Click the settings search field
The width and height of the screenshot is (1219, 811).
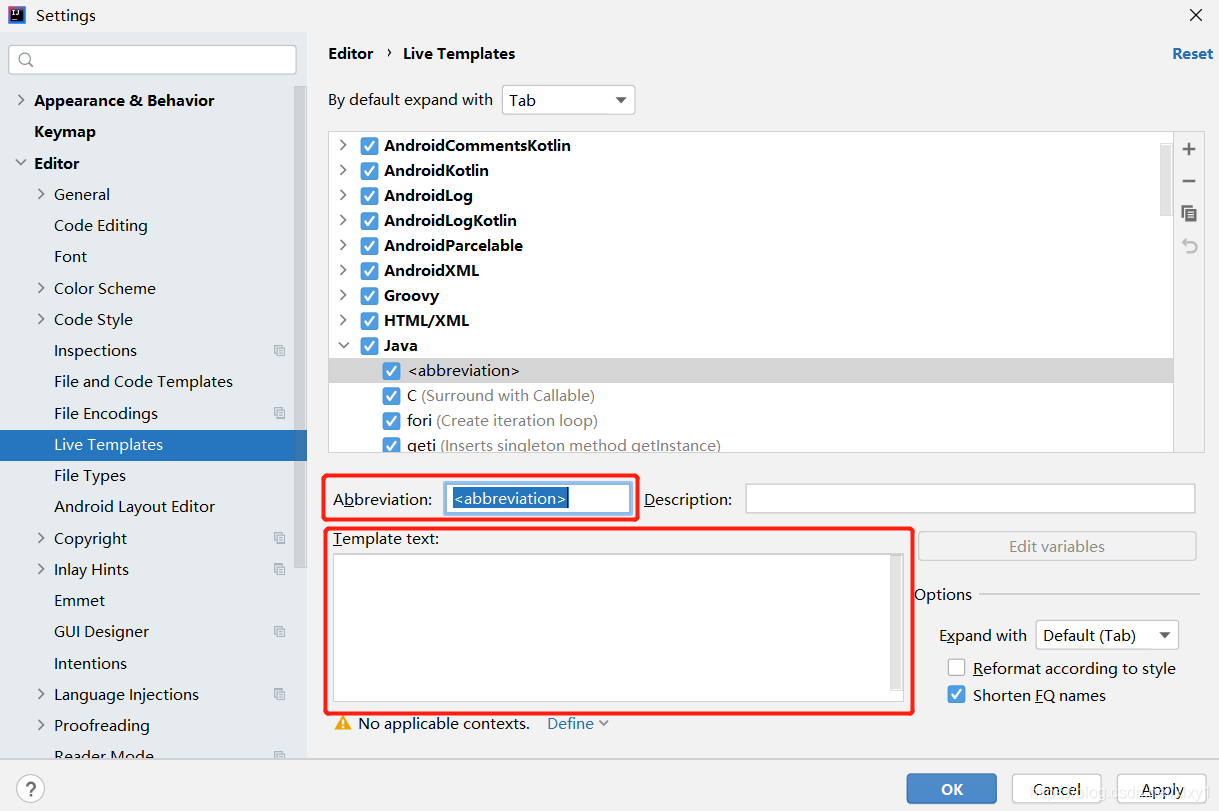[x=152, y=60]
